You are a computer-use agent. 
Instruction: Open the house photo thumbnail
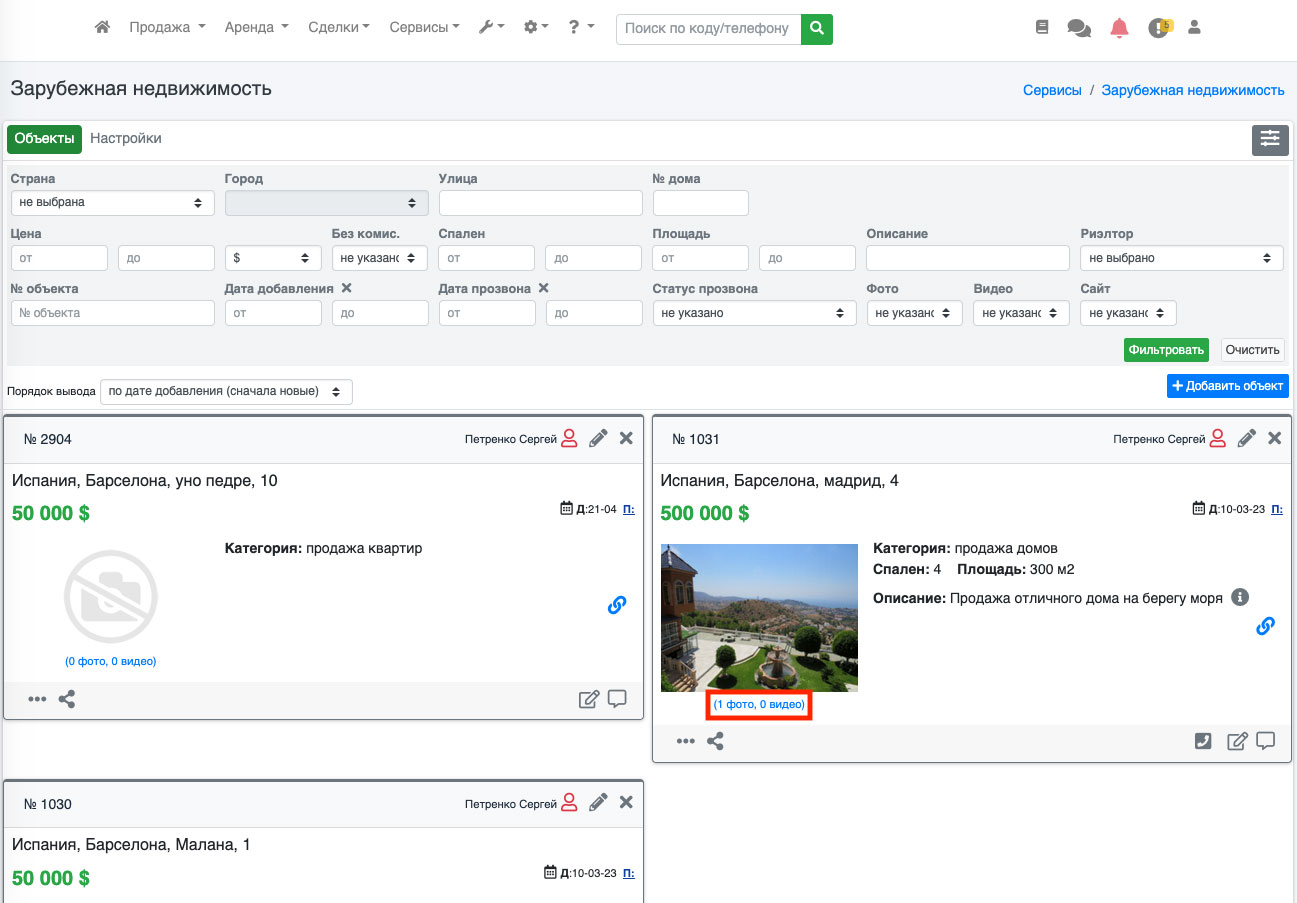pos(759,617)
